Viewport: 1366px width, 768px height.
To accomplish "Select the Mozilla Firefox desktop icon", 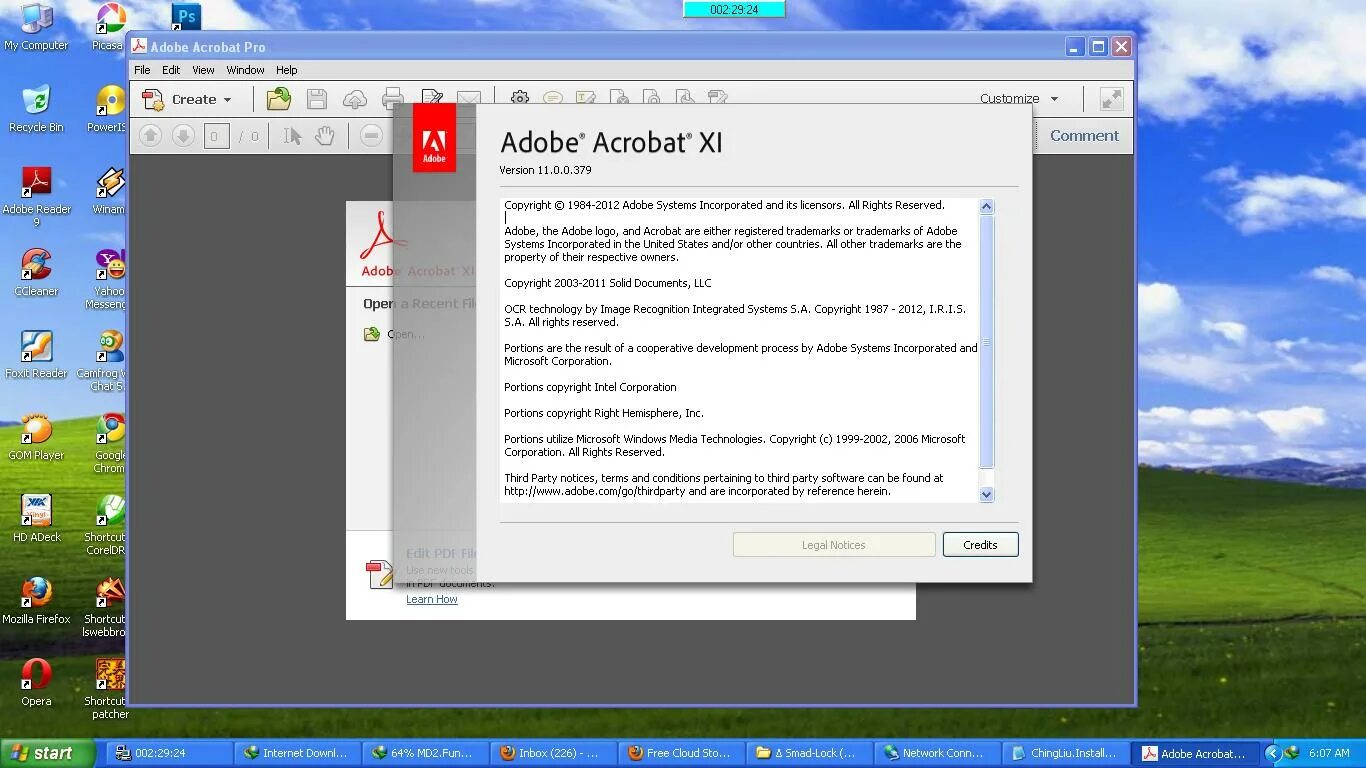I will tap(36, 601).
